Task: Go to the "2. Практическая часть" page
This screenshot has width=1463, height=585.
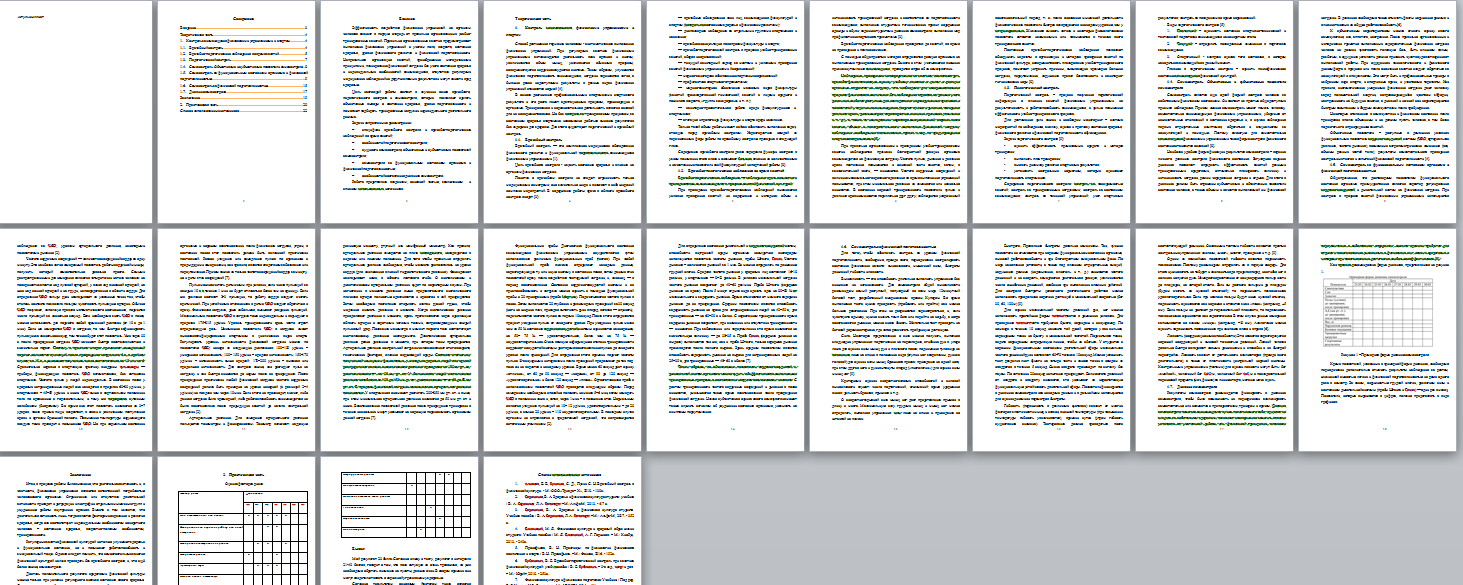Action: (x=237, y=521)
